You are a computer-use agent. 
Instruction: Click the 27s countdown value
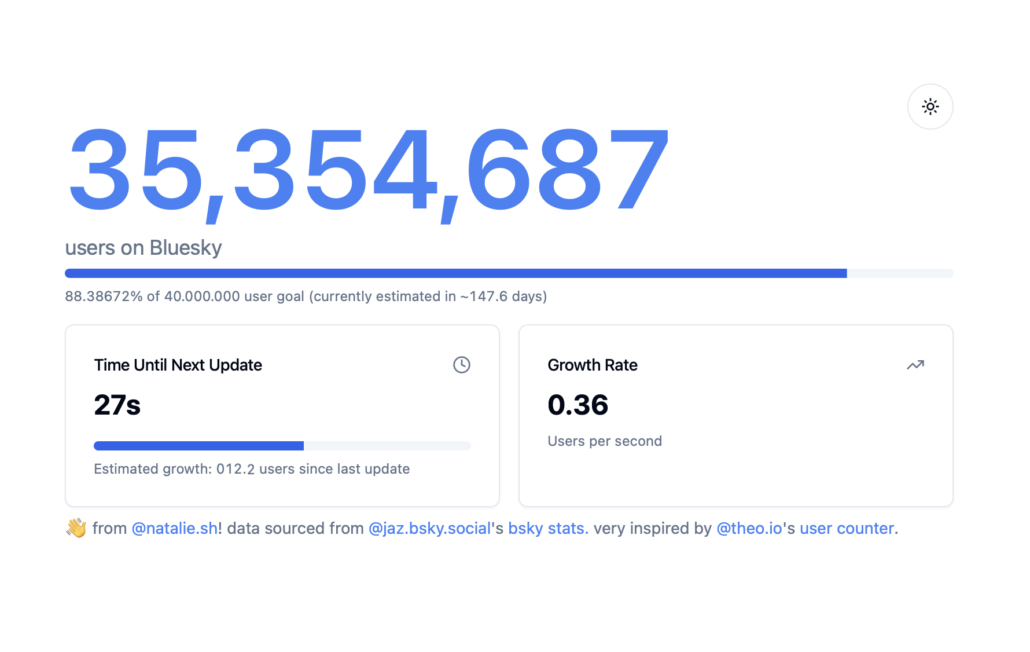click(117, 405)
